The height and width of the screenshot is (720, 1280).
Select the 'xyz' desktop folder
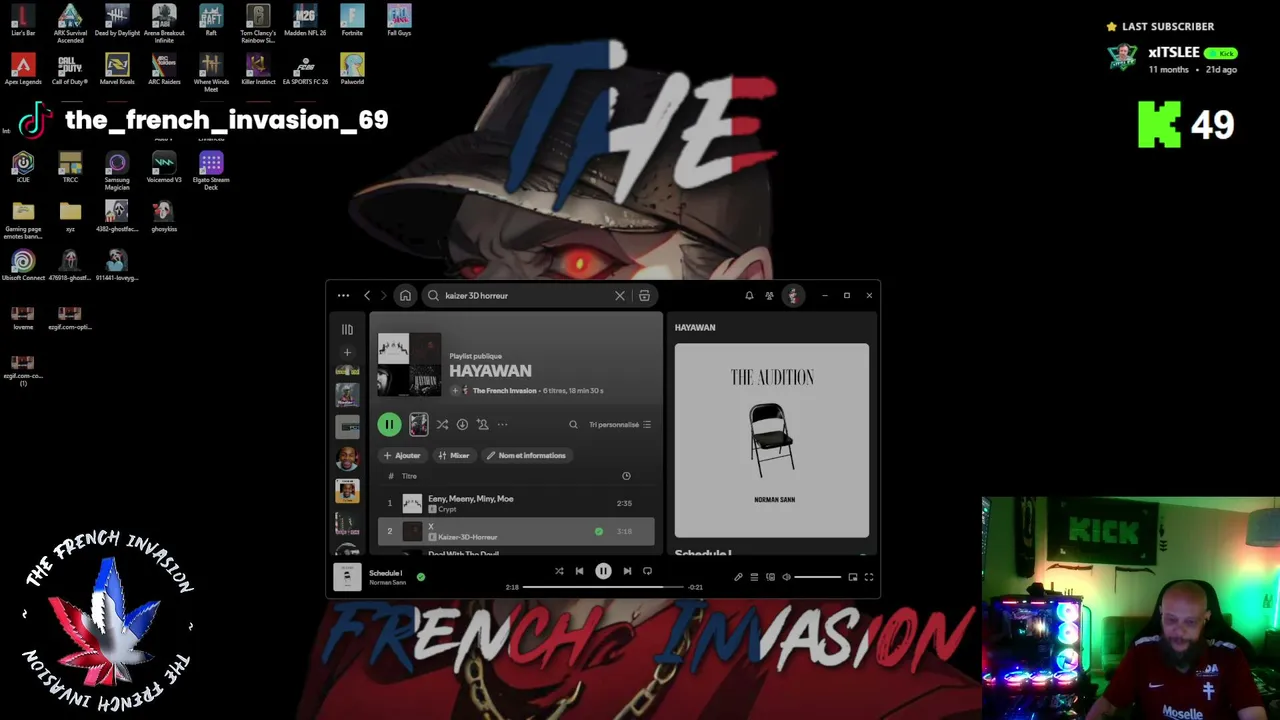[x=70, y=216]
